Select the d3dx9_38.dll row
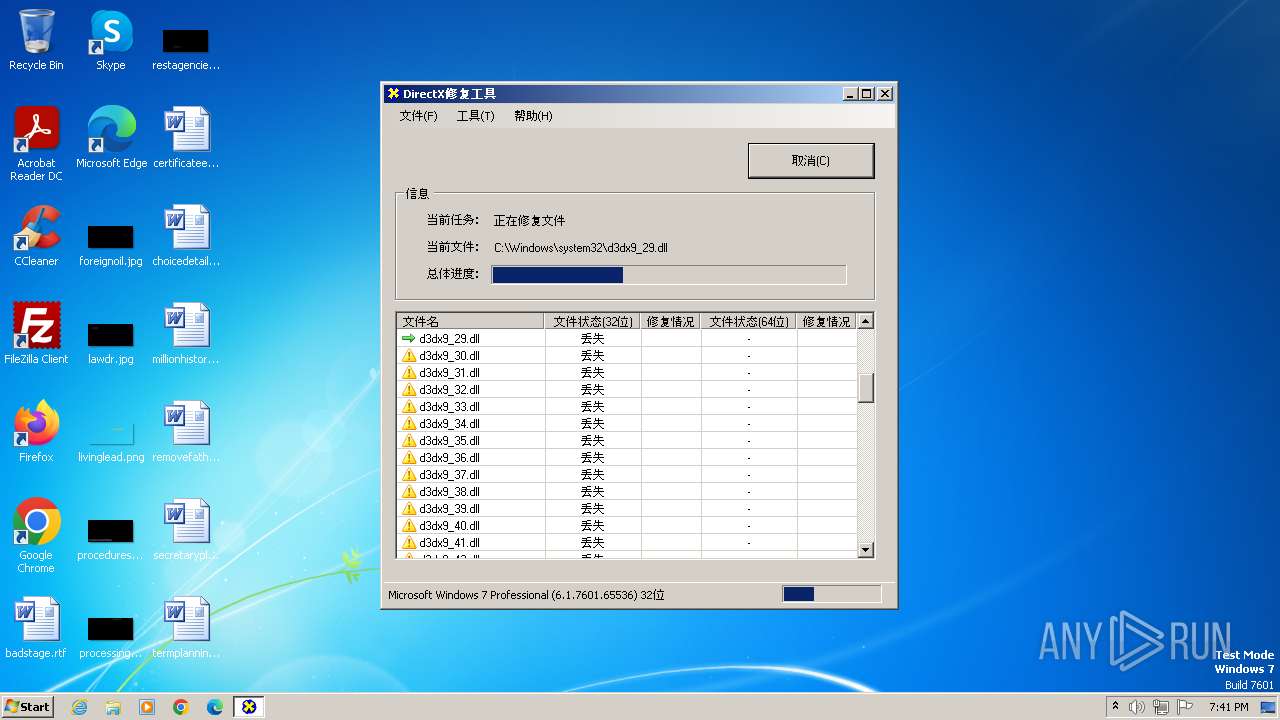This screenshot has width=1280, height=720. pyautogui.click(x=627, y=492)
